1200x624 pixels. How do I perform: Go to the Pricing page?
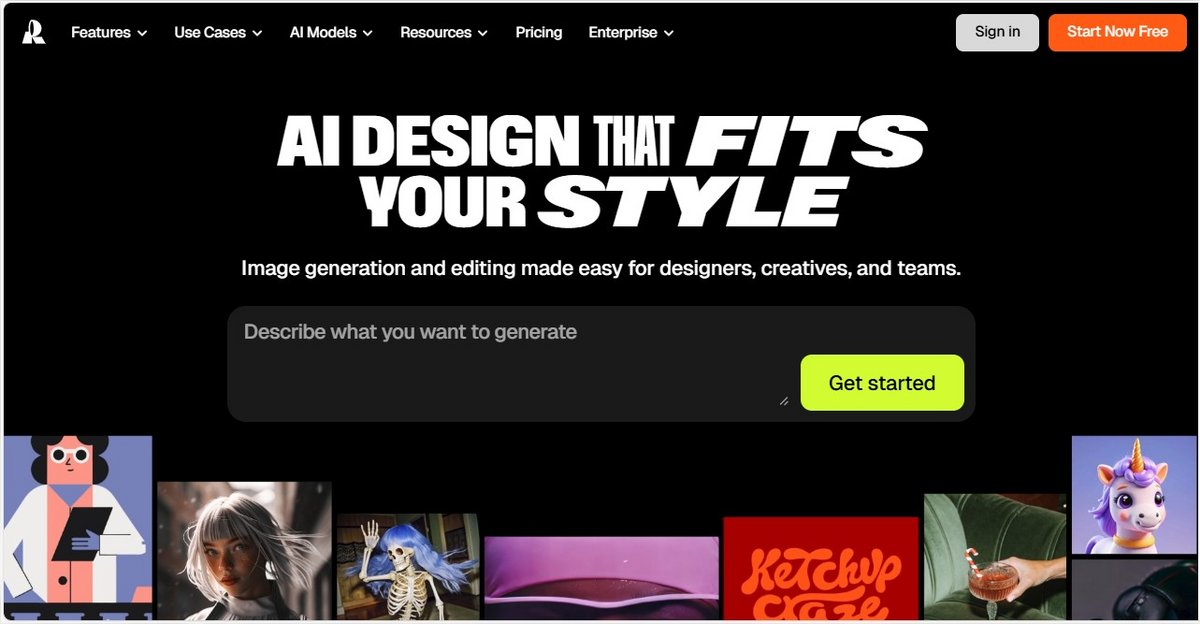[x=539, y=32]
